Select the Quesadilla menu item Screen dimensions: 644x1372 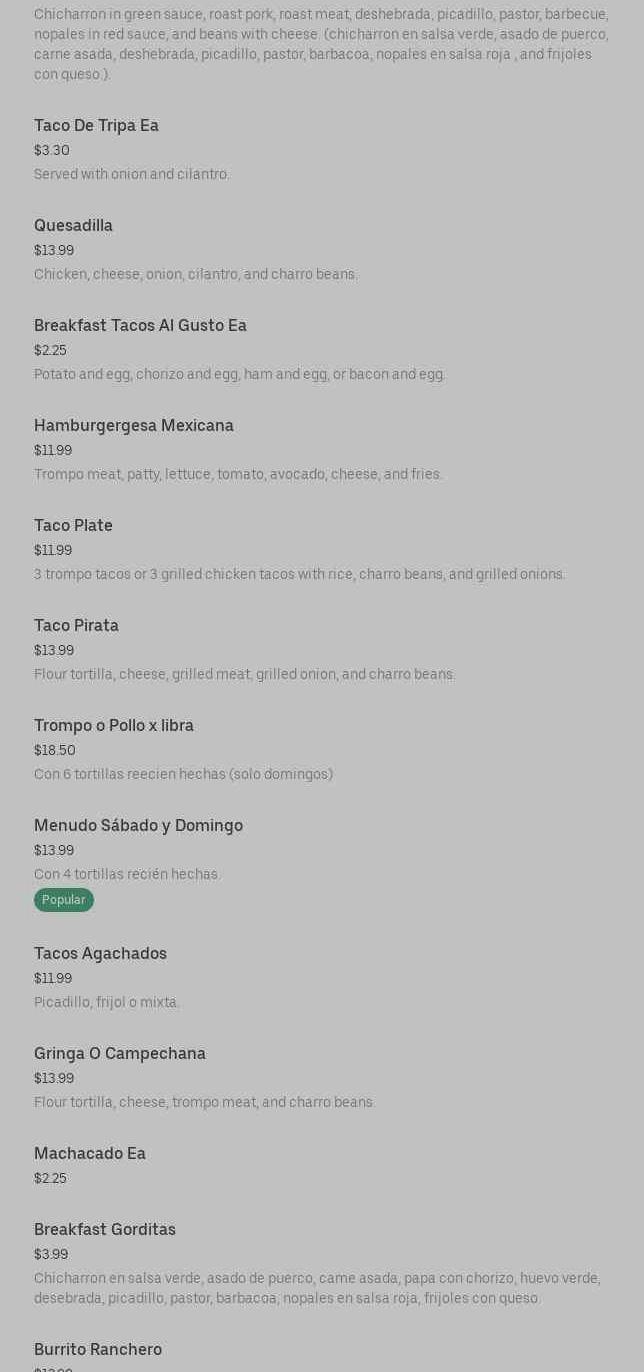(x=73, y=225)
